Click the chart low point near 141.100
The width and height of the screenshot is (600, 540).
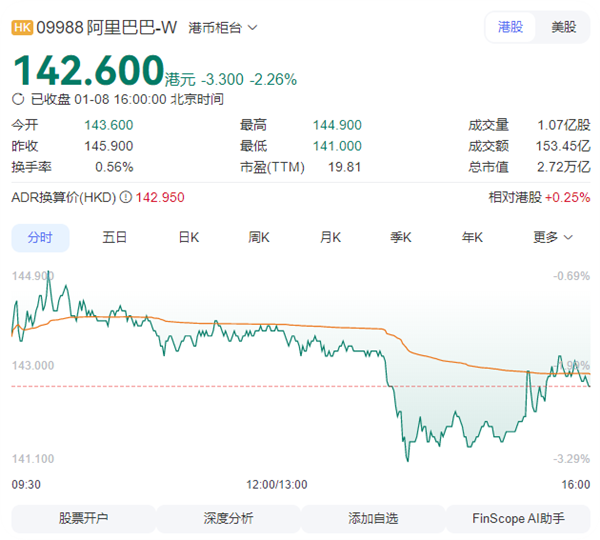408,460
